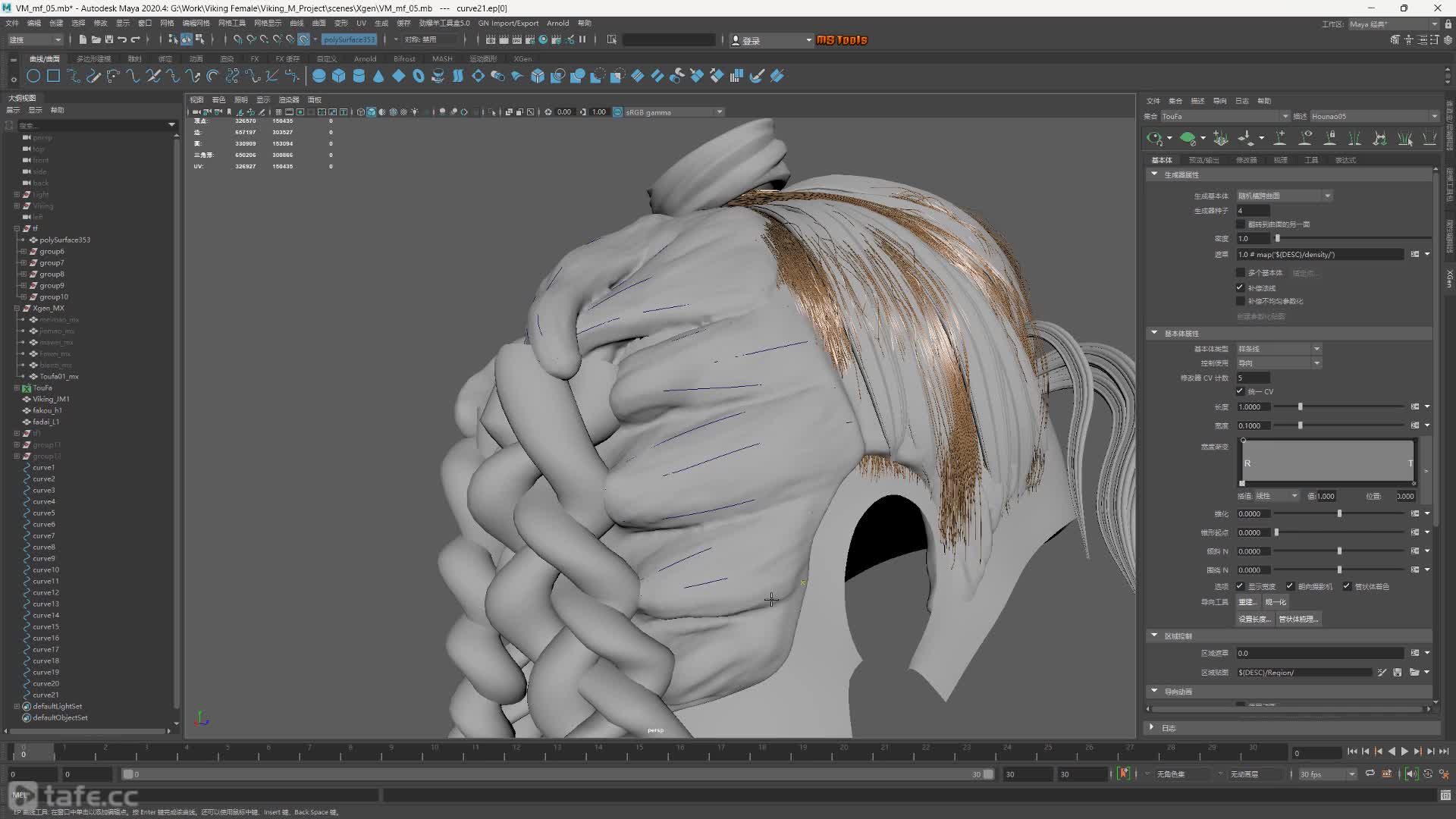Toggle the 管状体着色 checkbox

[x=1347, y=586]
